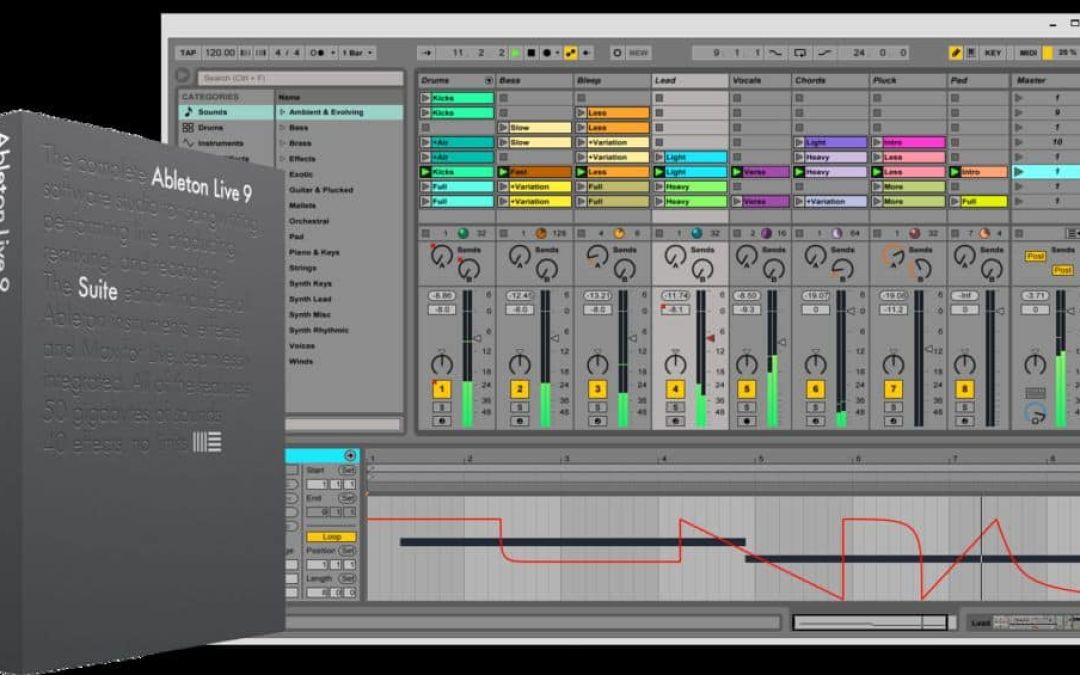
Task: Expand the Bass folder in browser
Action: (x=282, y=127)
